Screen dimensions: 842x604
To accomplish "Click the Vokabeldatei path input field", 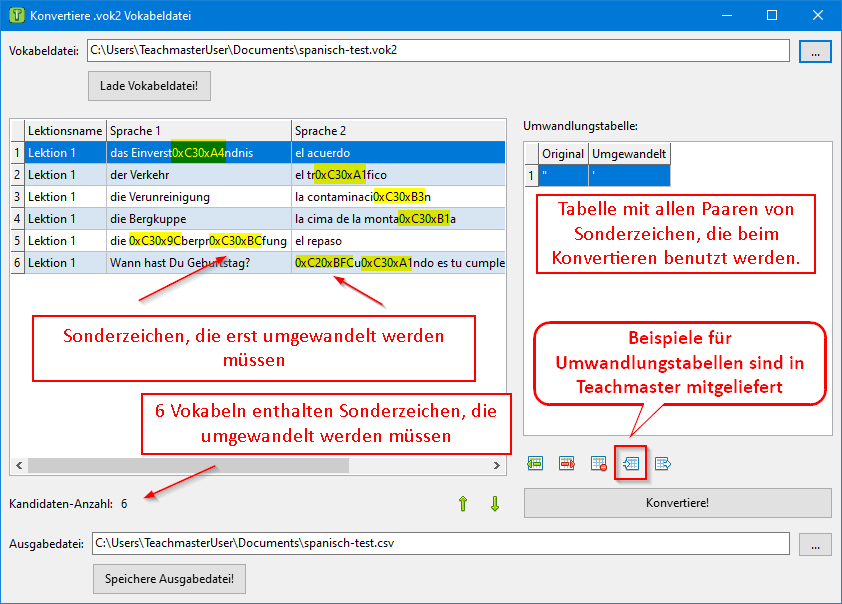I will coord(438,50).
